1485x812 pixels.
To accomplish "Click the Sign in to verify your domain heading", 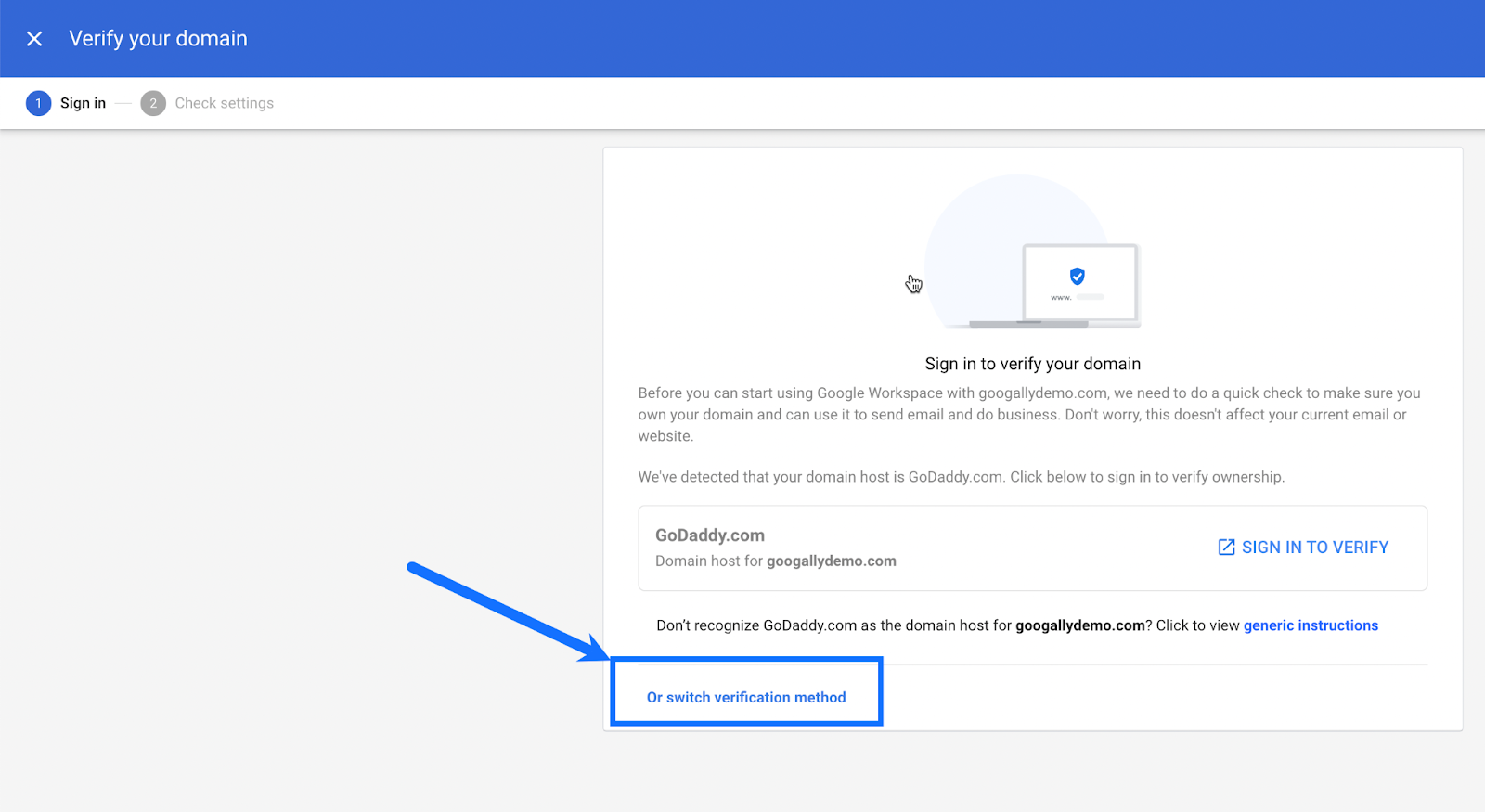I will tap(1033, 364).
